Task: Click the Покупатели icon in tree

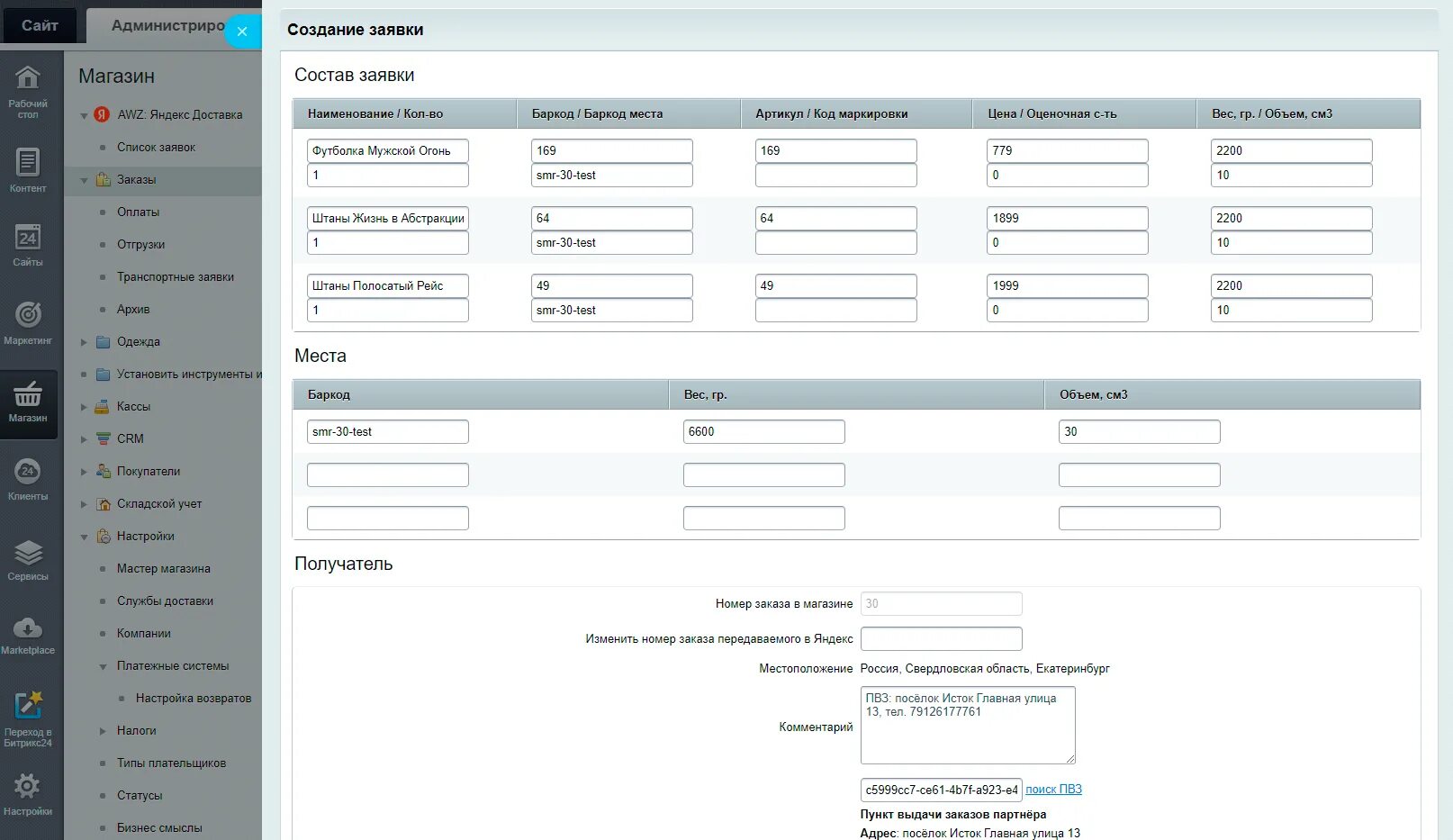Action: pyautogui.click(x=103, y=471)
